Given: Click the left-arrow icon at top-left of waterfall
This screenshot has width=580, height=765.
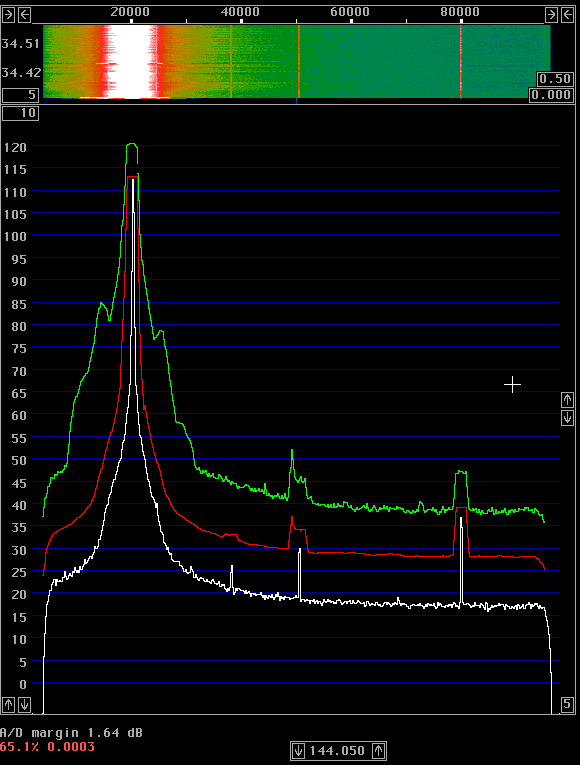Looking at the screenshot, I should pyautogui.click(x=24, y=15).
